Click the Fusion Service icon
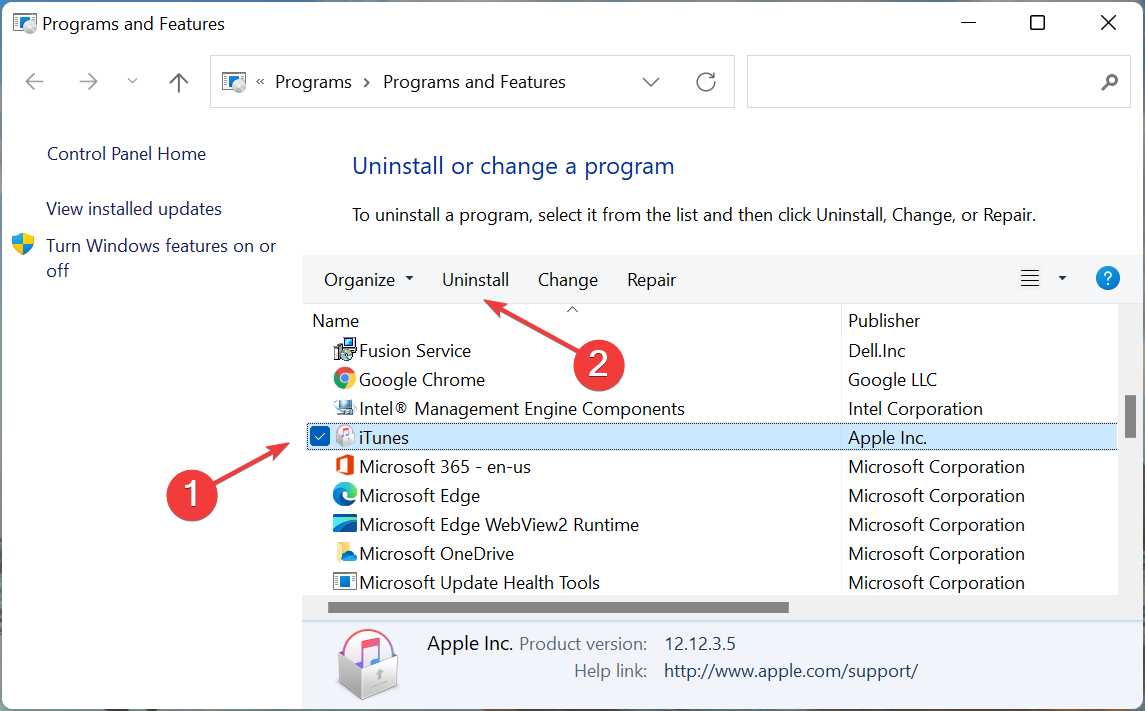 click(x=344, y=350)
